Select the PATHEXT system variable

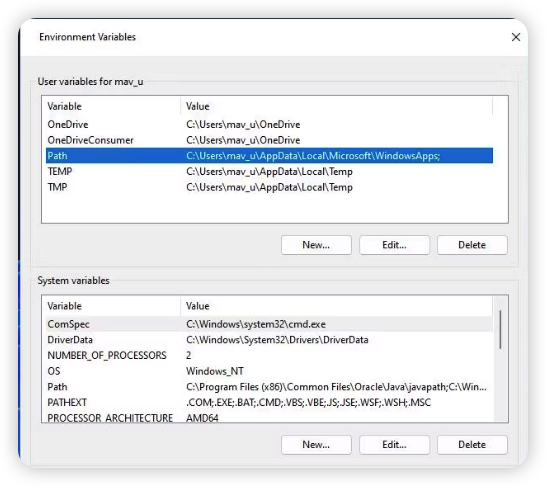point(269,402)
